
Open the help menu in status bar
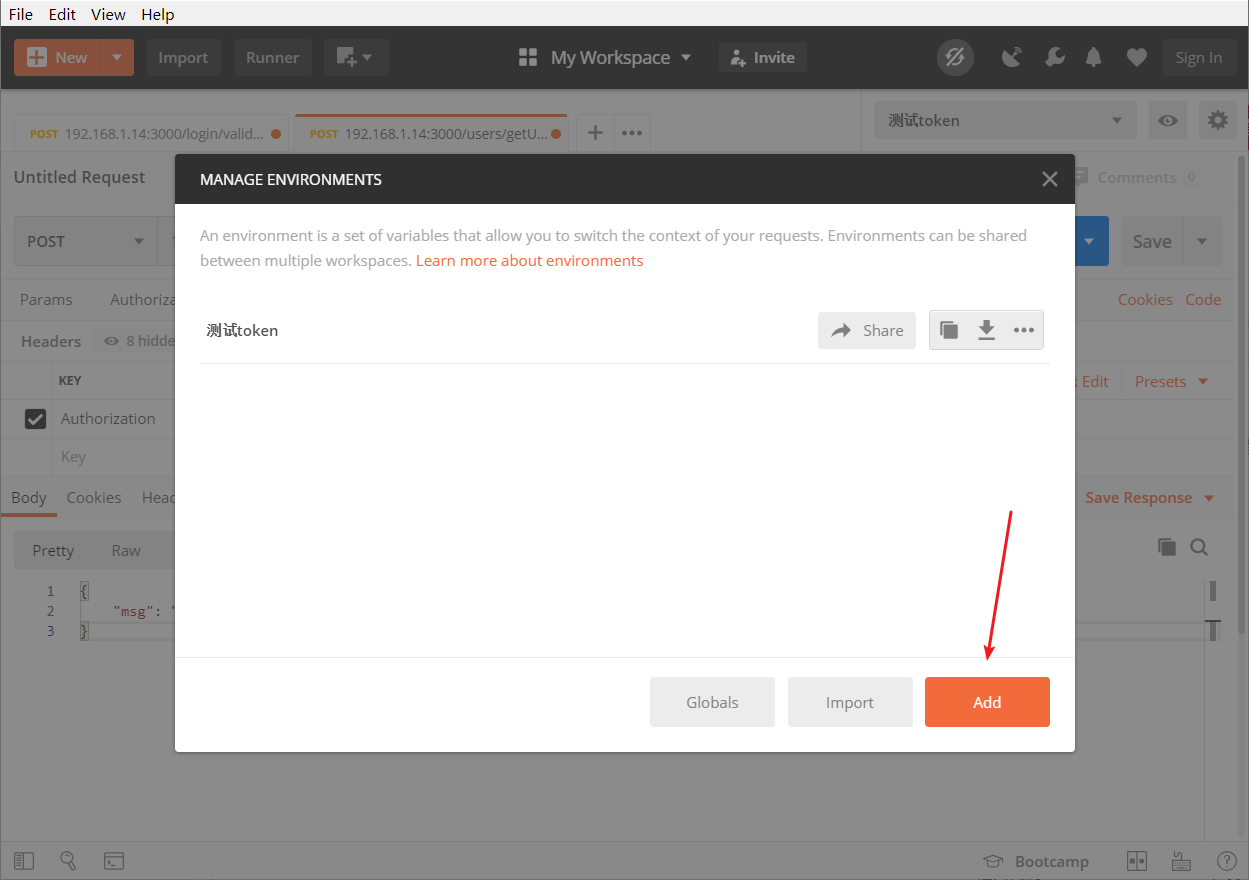(1226, 861)
